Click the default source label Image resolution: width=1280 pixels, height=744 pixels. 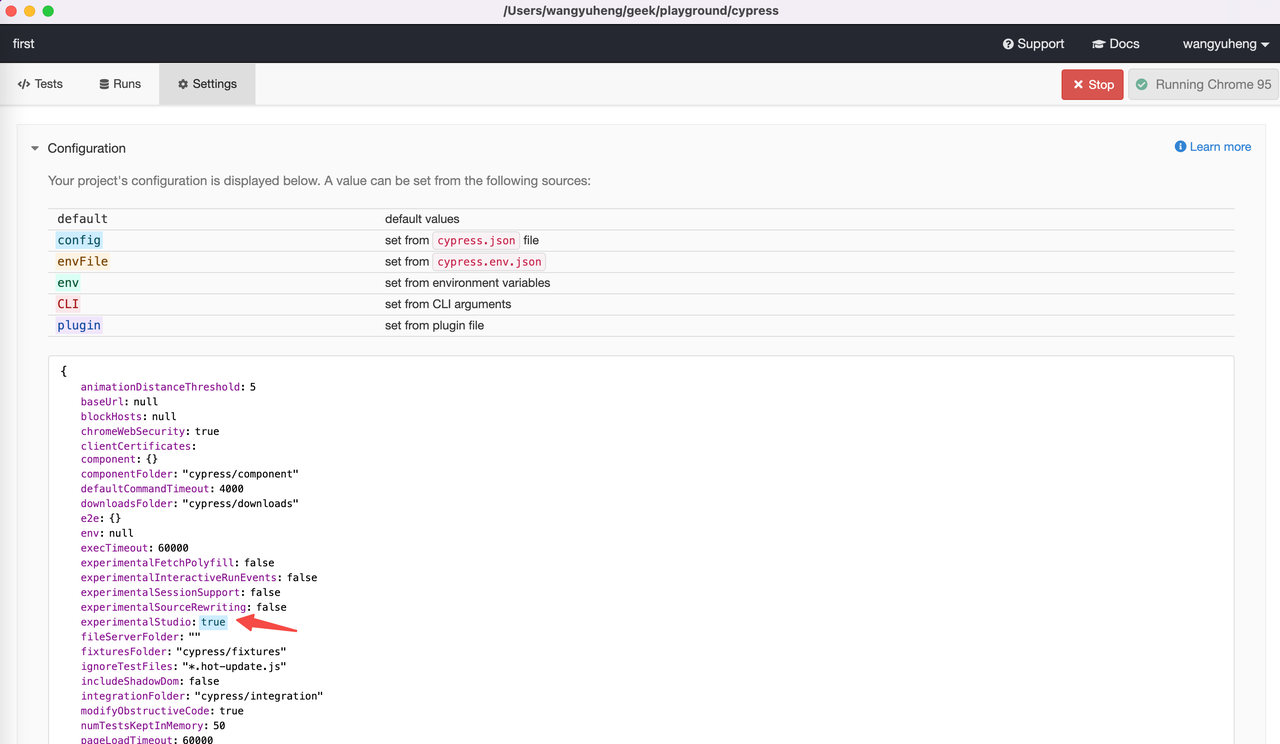tap(82, 218)
